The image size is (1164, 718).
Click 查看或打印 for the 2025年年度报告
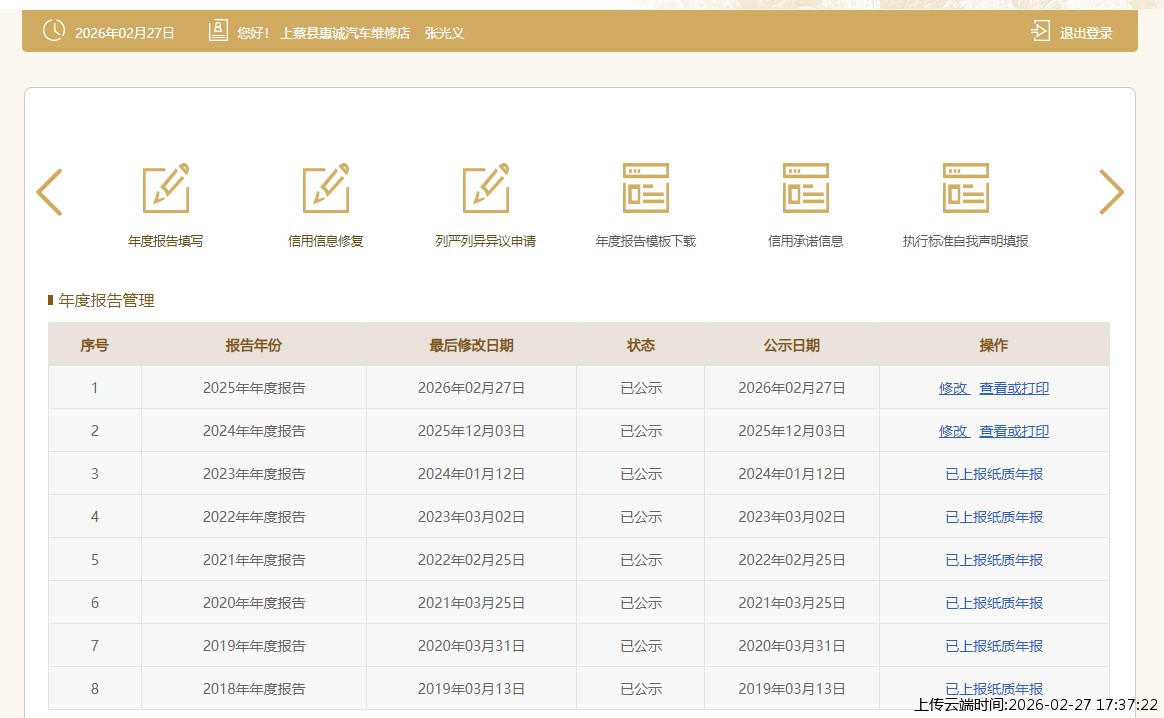tap(1014, 388)
